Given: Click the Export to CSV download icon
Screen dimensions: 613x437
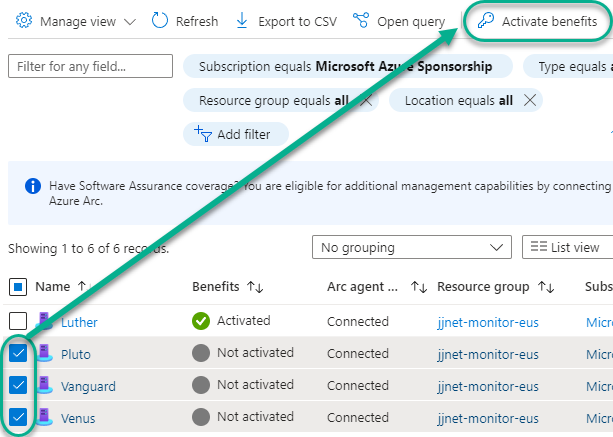Looking at the screenshot, I should (x=242, y=21).
